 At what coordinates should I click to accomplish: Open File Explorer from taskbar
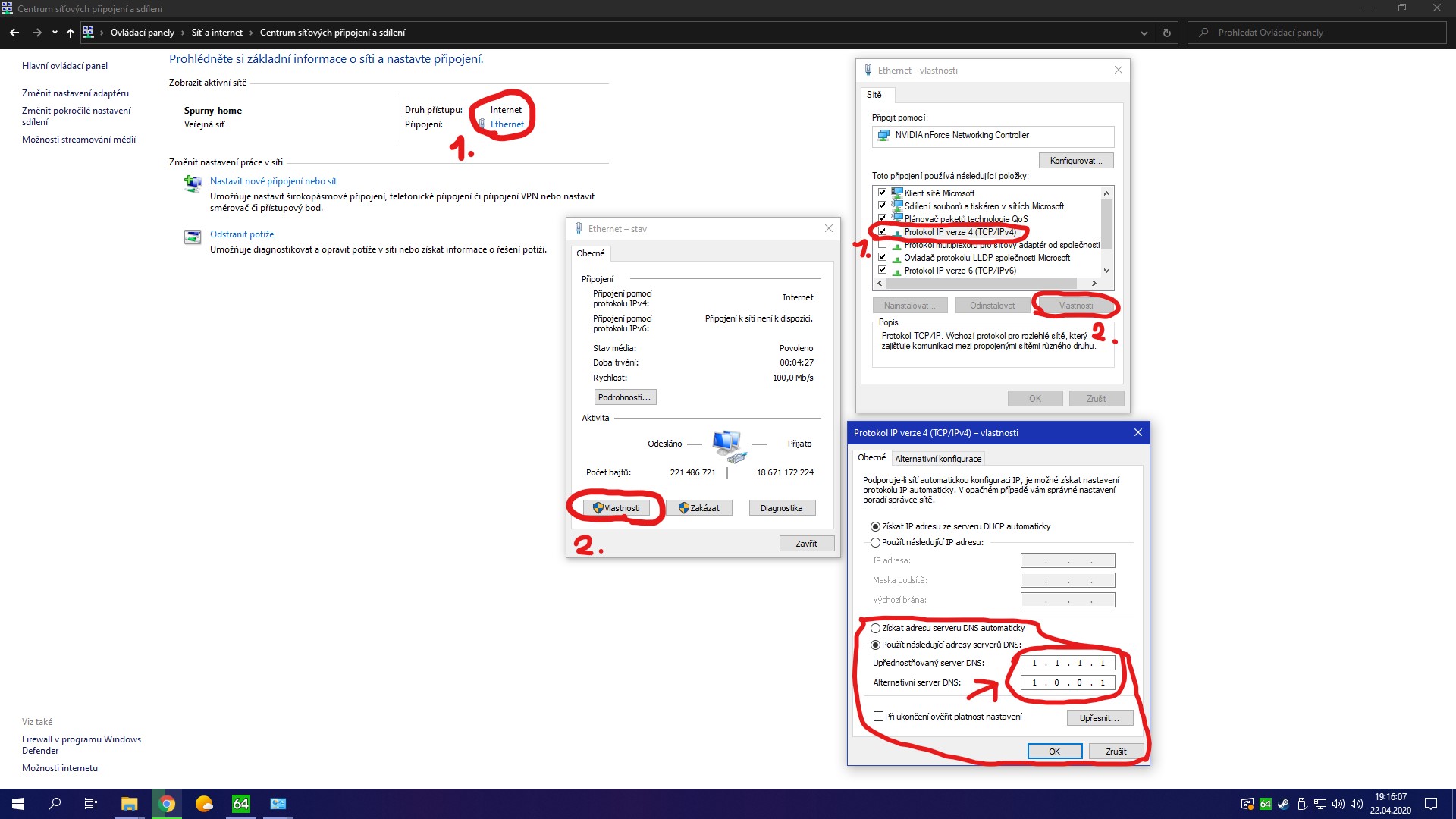[x=129, y=804]
